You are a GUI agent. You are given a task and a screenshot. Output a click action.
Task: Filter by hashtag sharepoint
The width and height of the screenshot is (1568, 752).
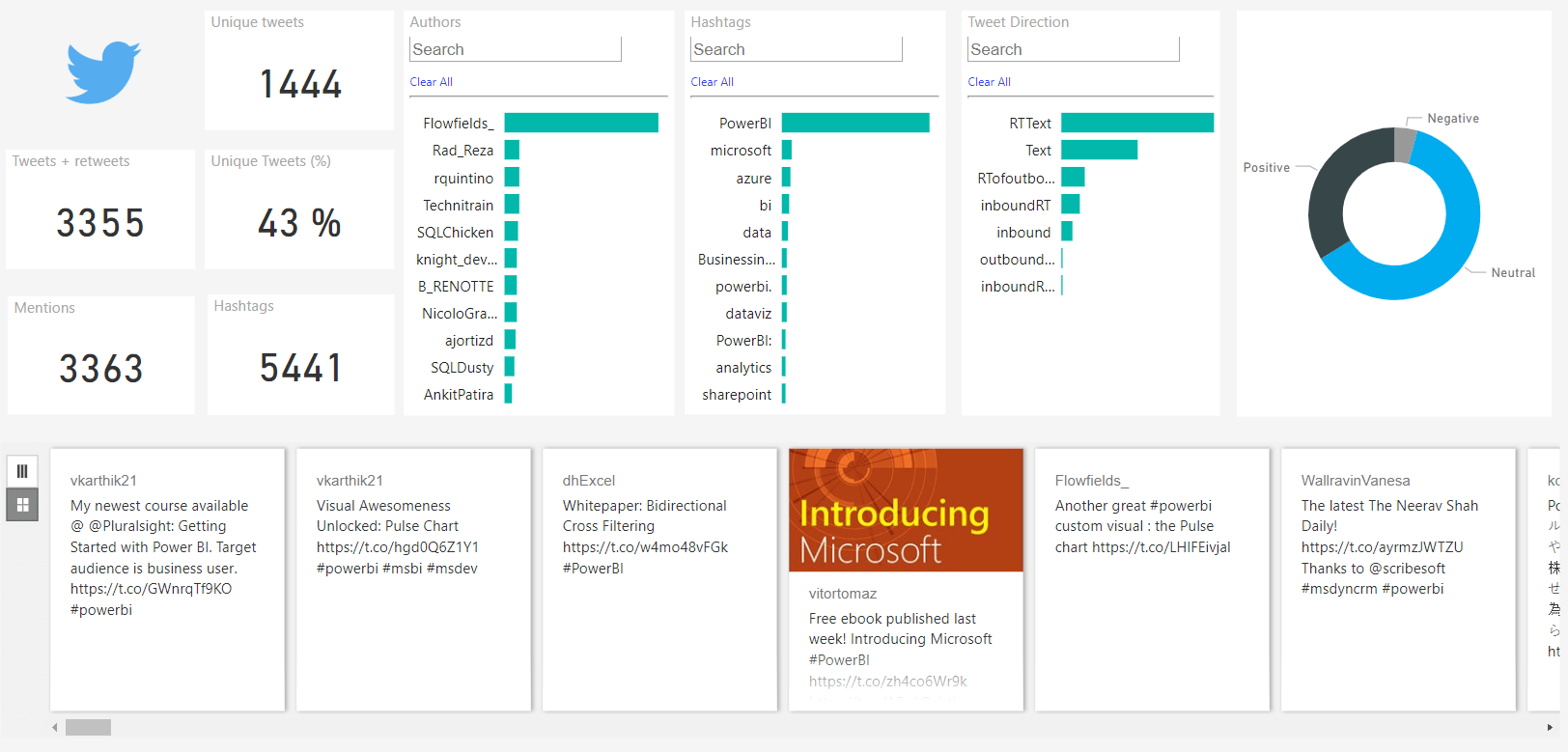(x=737, y=395)
